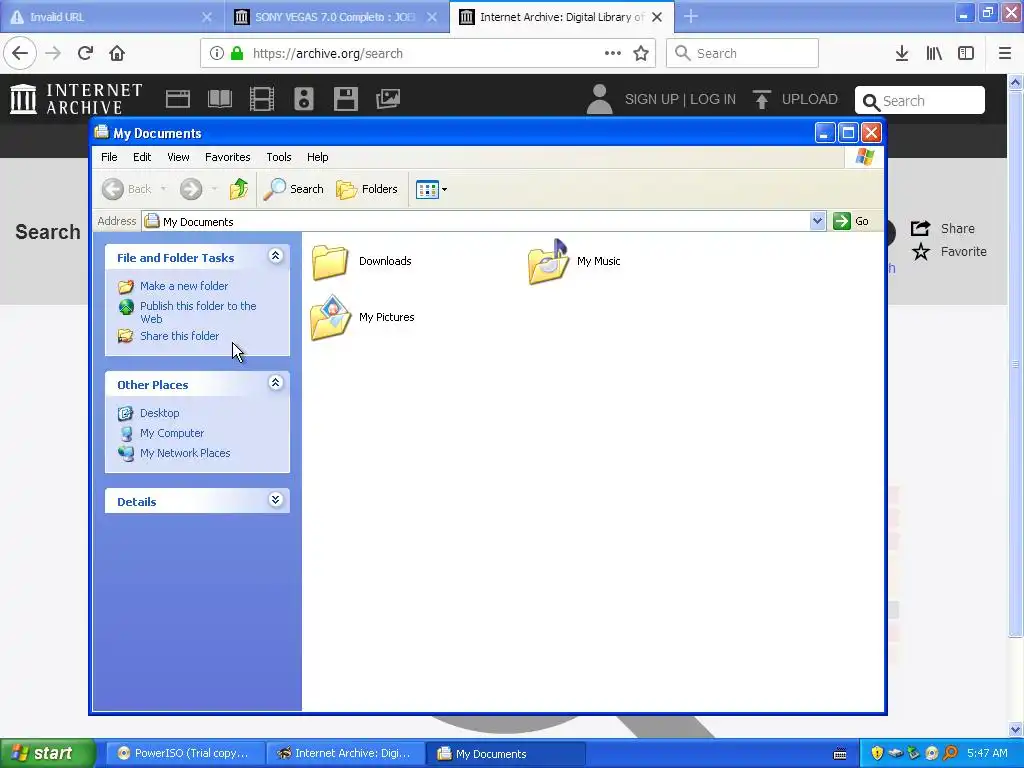Click the Forward arrow in My Documents

point(191,189)
